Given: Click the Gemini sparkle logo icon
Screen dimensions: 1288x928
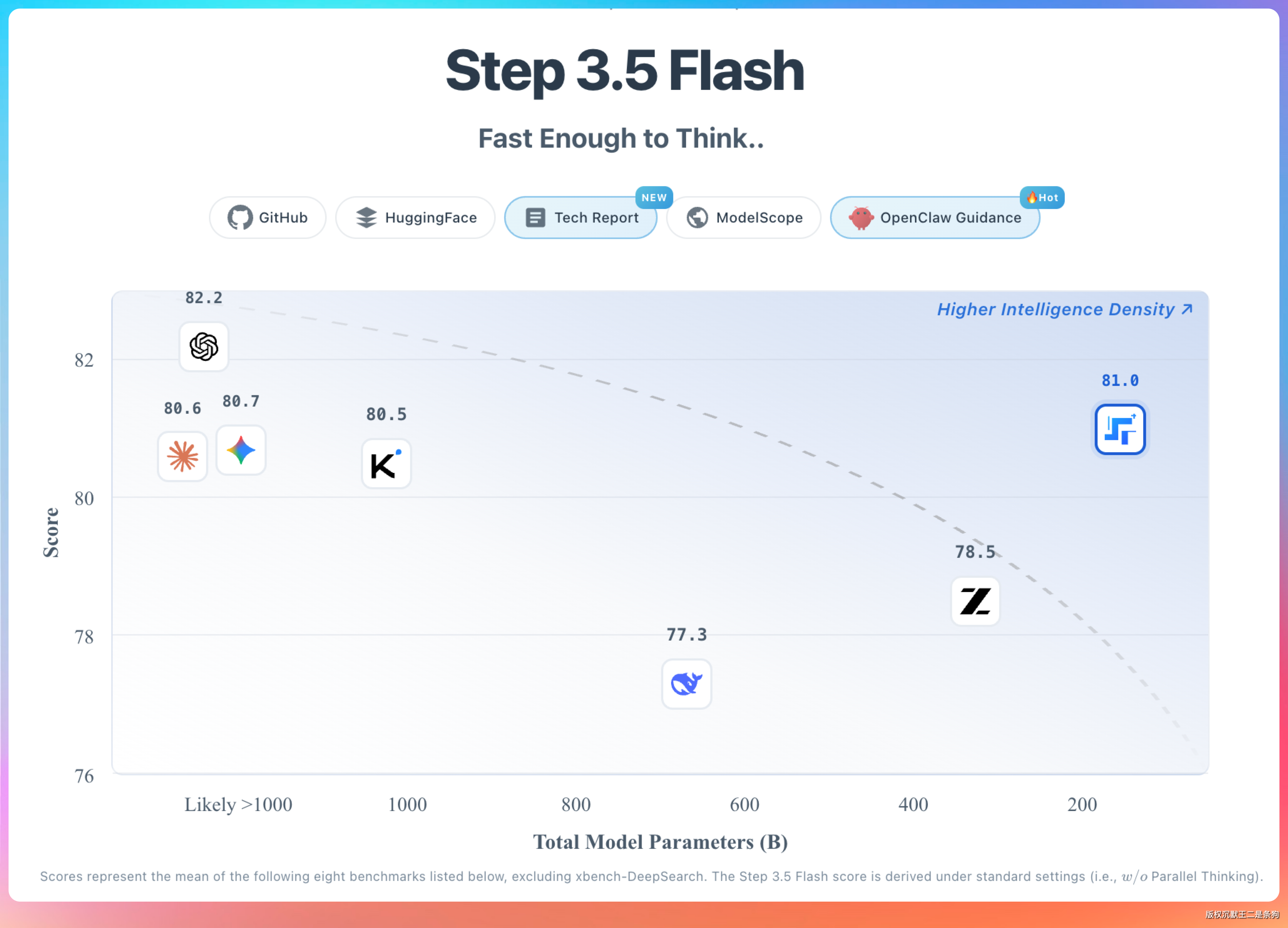Looking at the screenshot, I should click(241, 450).
